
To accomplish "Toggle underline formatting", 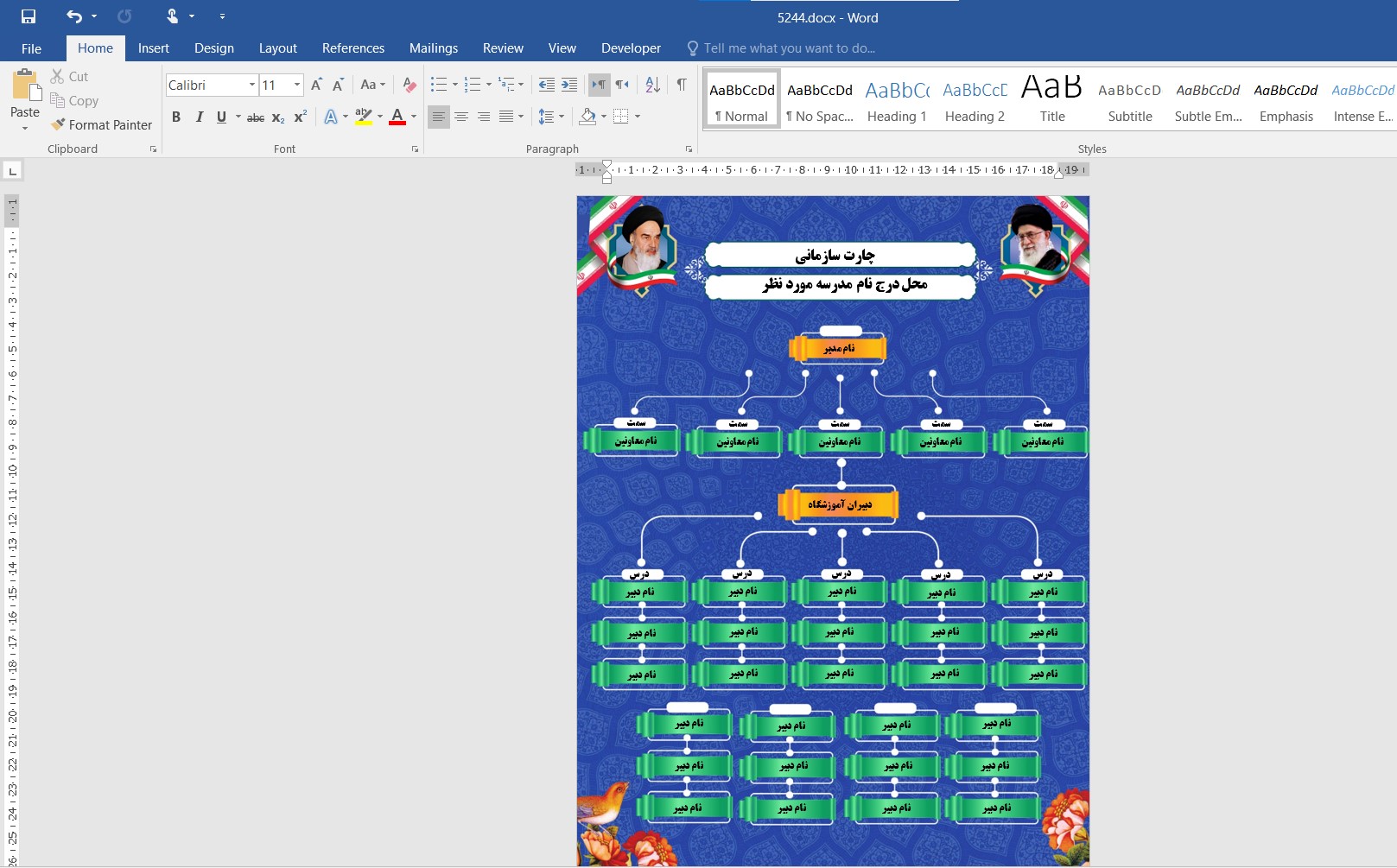I will tap(221, 117).
